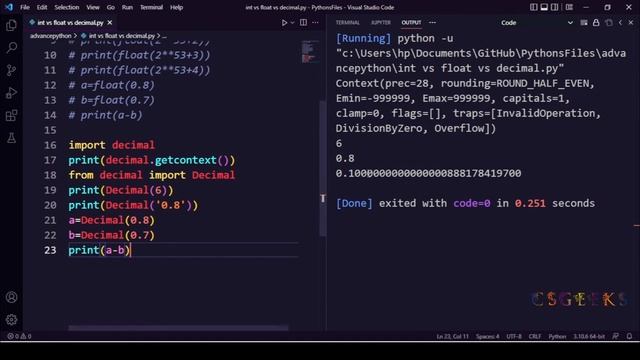Open the Explorer view in activity bar

(11, 25)
